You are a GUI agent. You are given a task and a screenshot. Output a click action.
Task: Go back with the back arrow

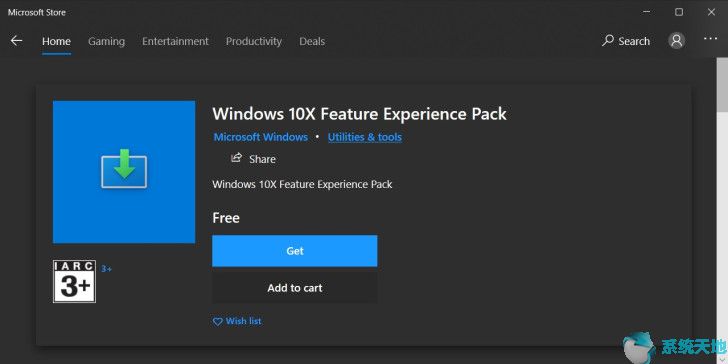pyautogui.click(x=16, y=41)
